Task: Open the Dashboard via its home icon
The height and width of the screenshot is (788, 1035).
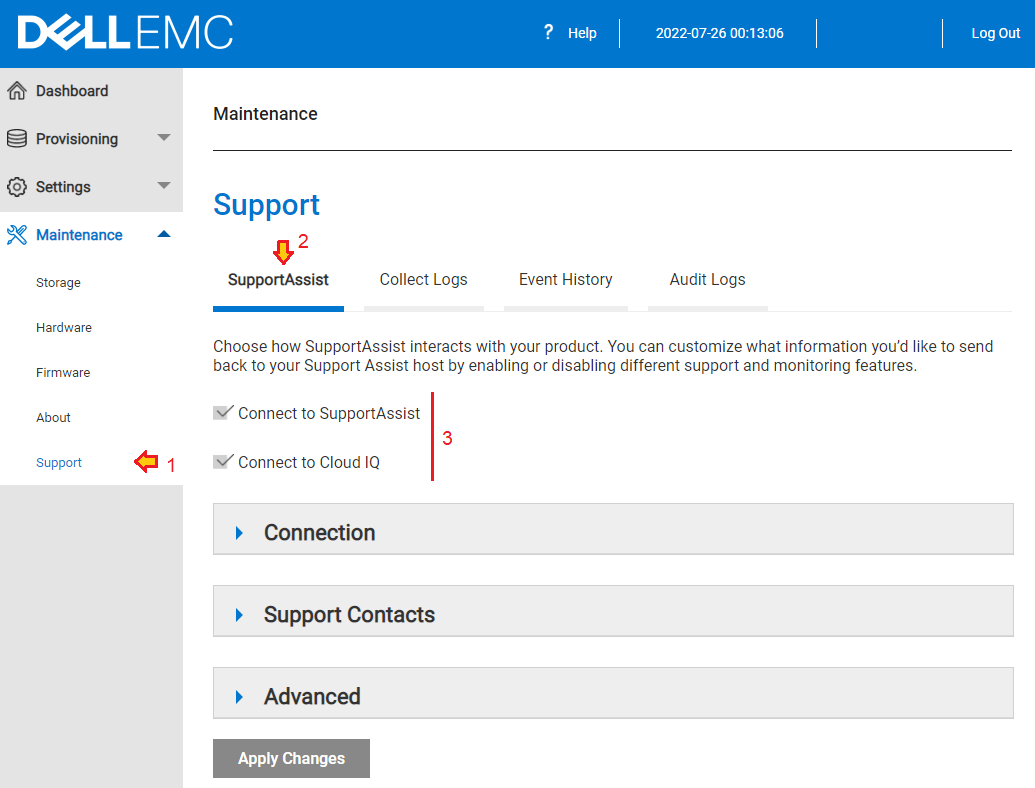Action: click(20, 90)
